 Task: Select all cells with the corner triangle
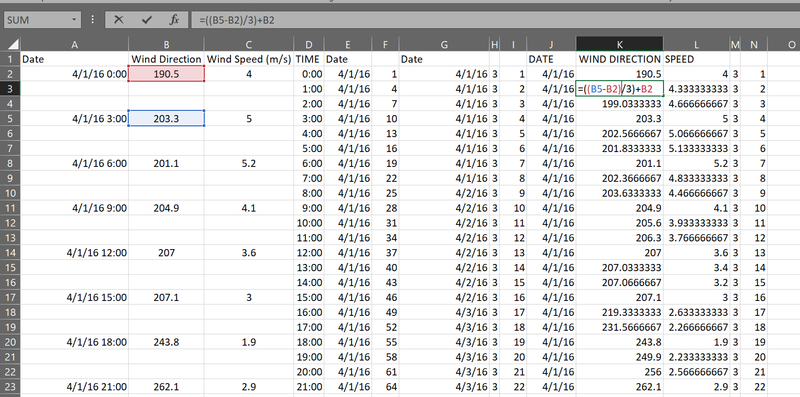(13, 44)
